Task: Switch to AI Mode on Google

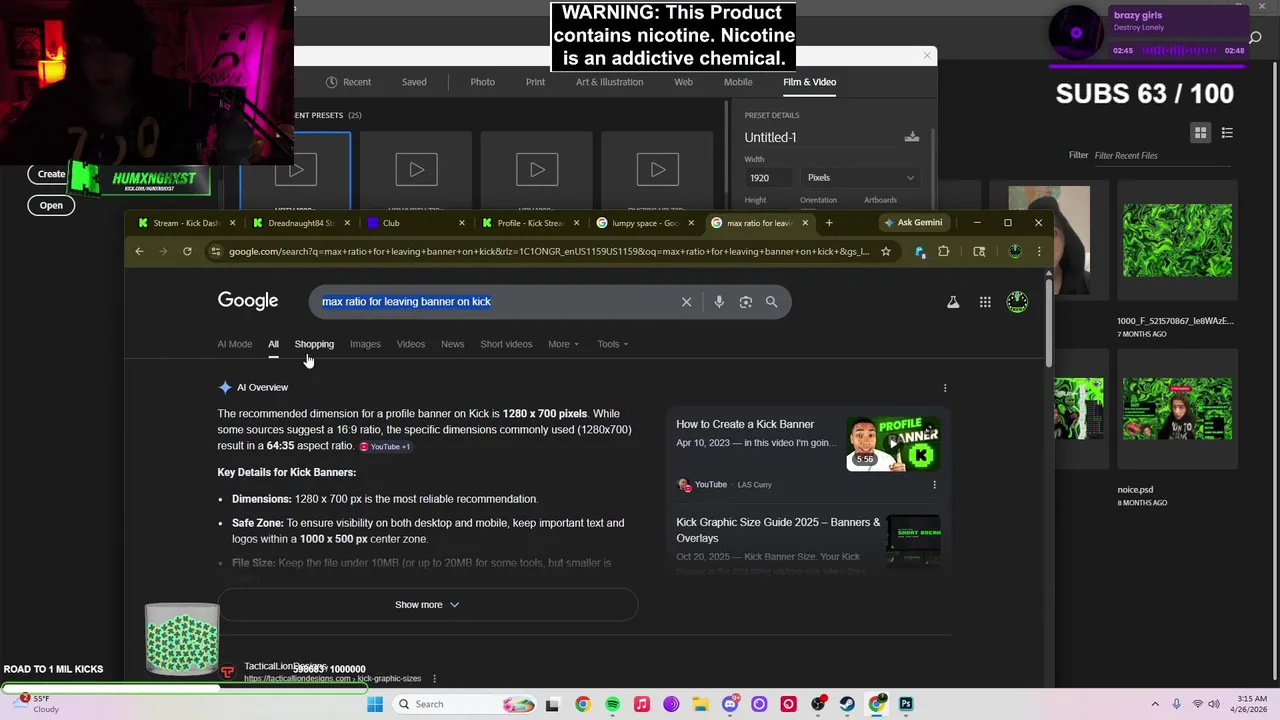Action: (235, 344)
